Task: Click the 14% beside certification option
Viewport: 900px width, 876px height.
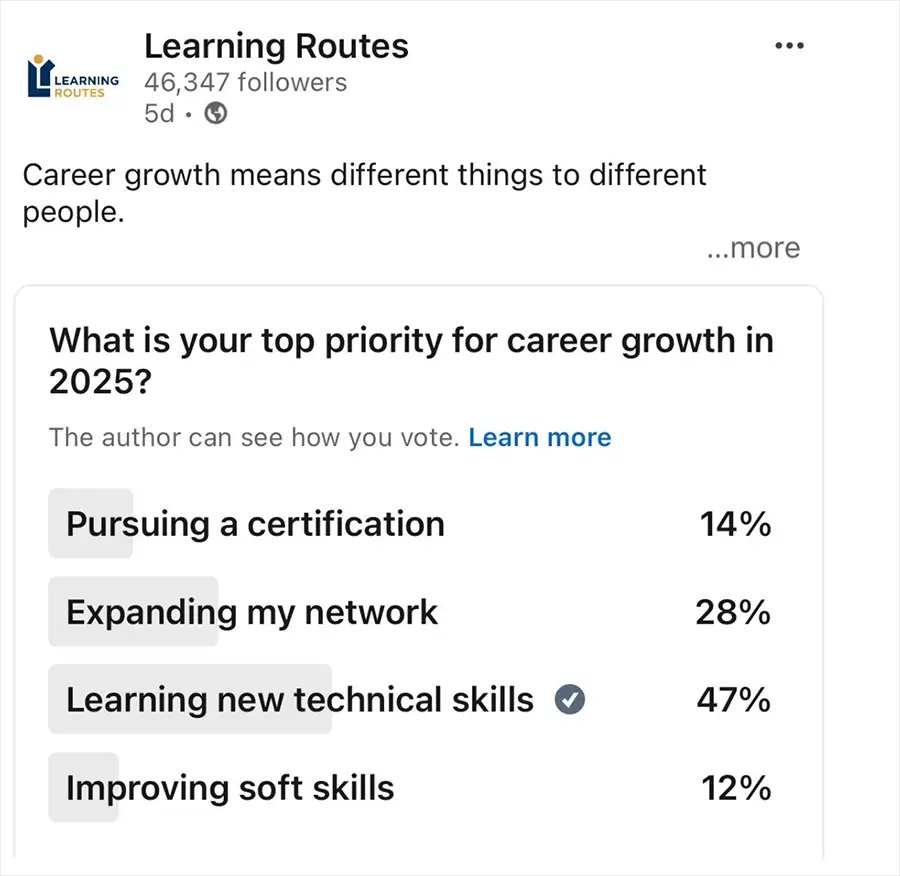Action: [x=737, y=524]
